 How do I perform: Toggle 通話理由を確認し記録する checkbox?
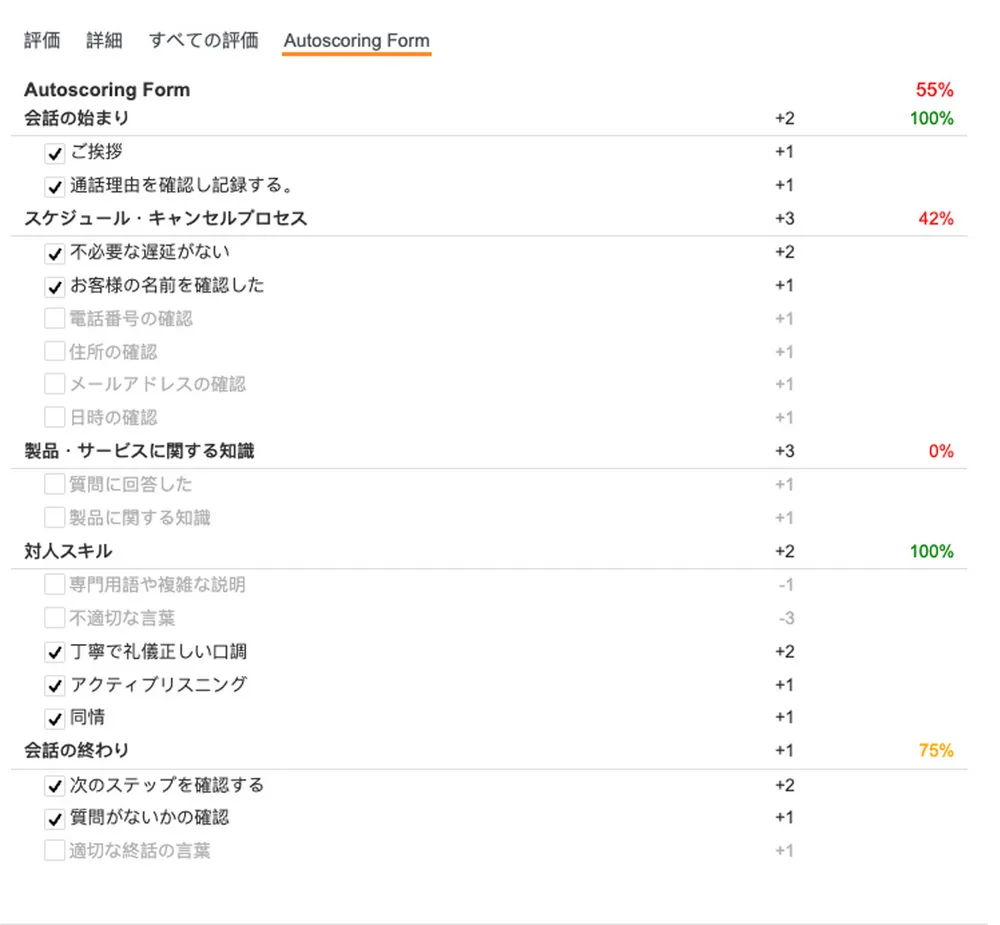[55, 186]
